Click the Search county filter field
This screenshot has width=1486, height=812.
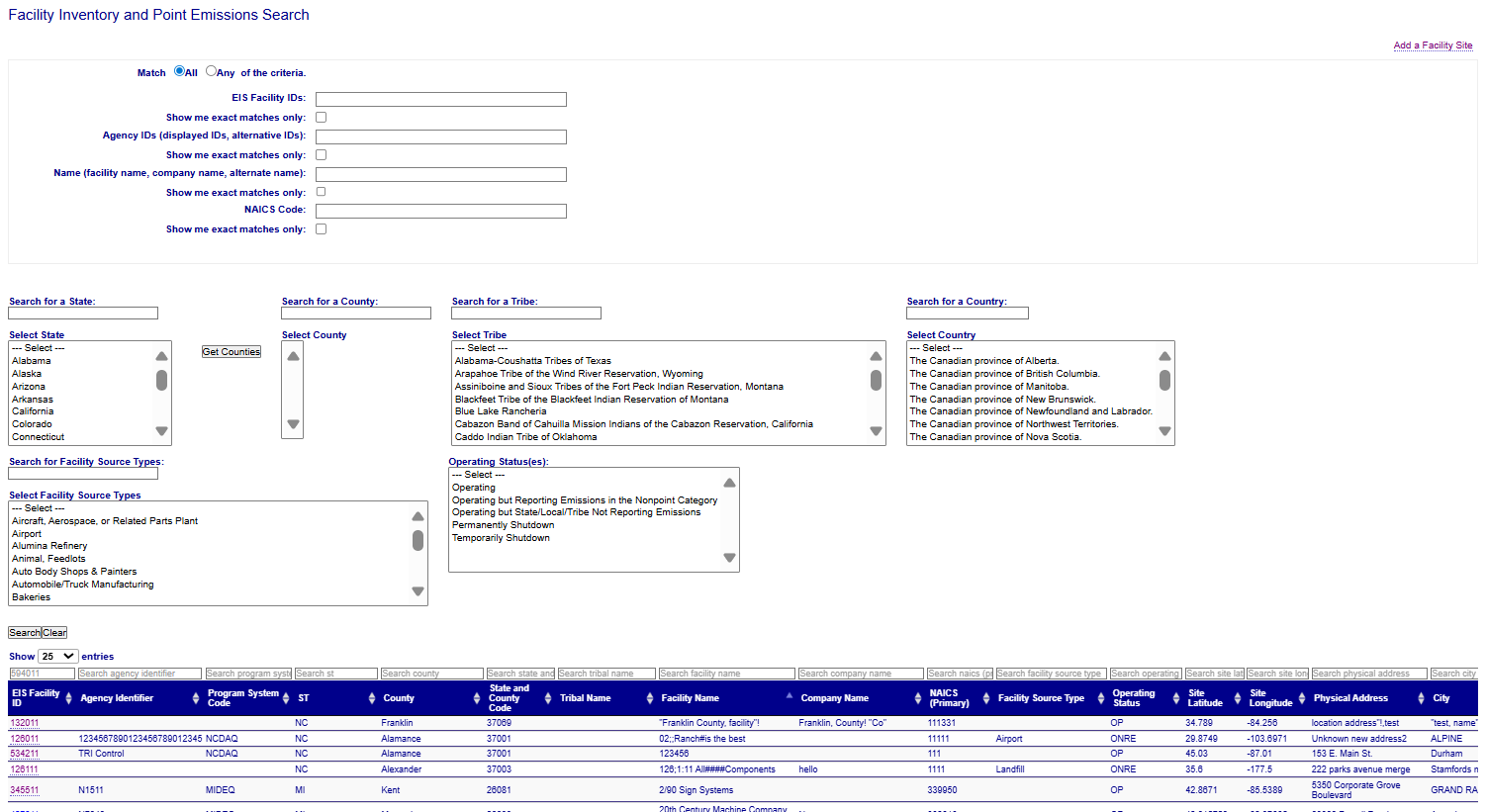432,674
